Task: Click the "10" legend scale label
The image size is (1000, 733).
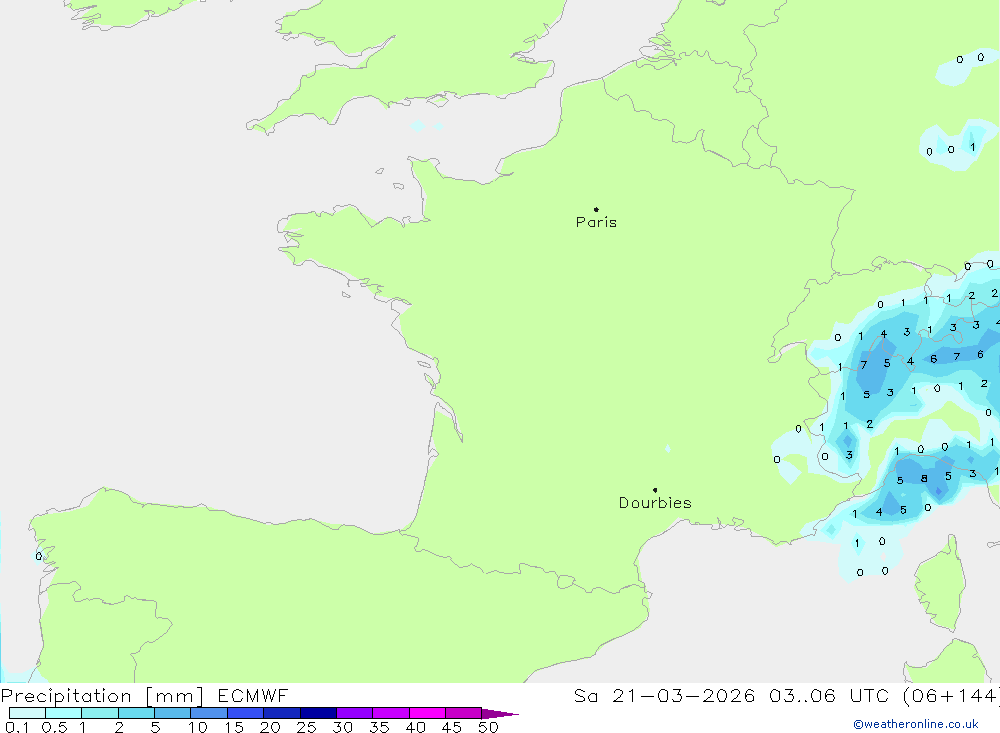Action: [x=198, y=727]
